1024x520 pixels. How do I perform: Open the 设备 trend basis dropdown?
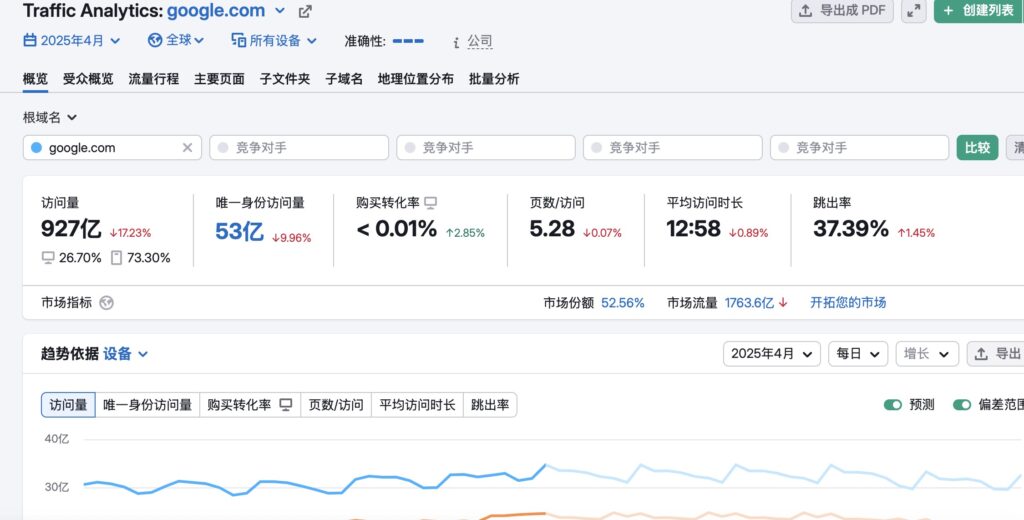[126, 354]
